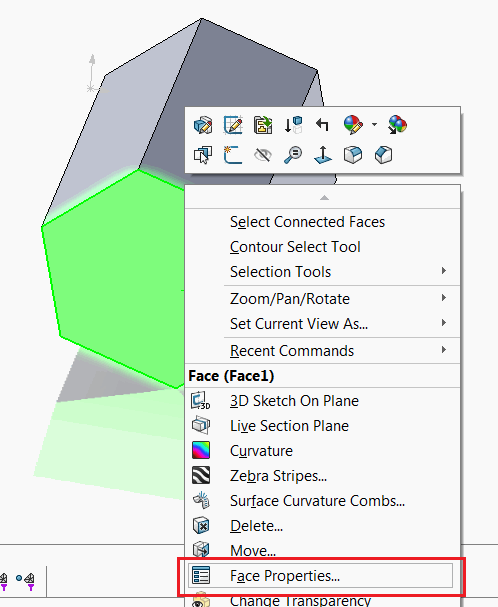Click the Edit Feature icon

[203, 125]
